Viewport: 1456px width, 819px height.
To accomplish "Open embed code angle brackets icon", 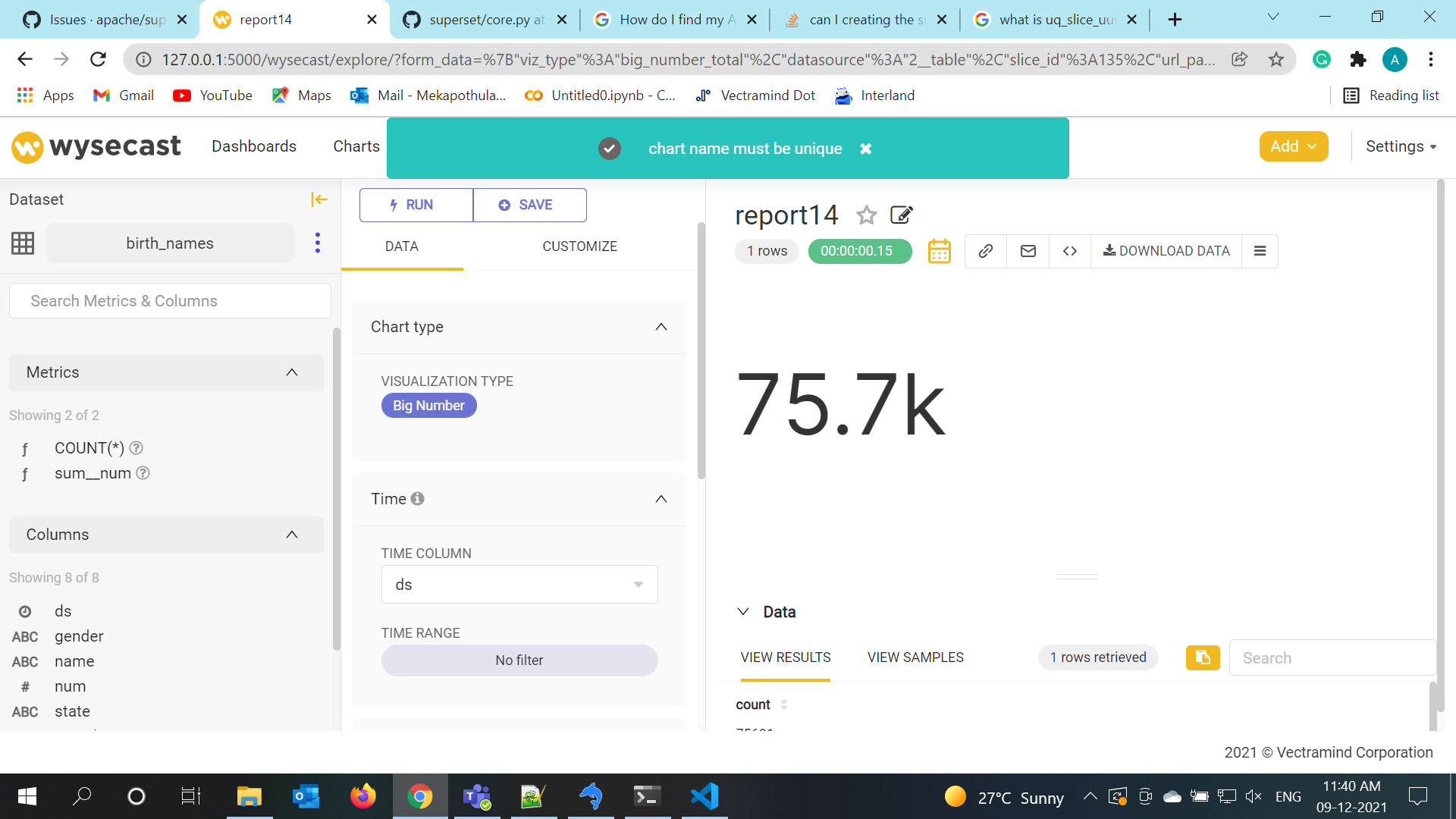I will point(1069,251).
